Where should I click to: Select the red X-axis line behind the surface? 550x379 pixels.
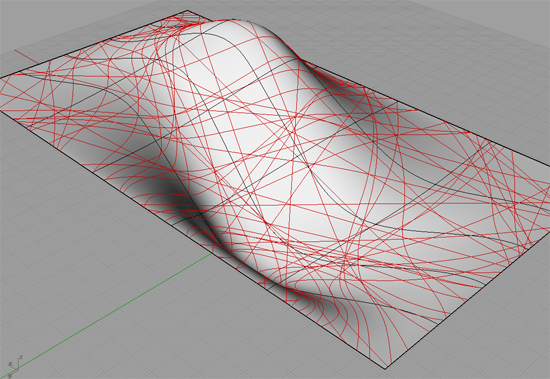point(26,57)
